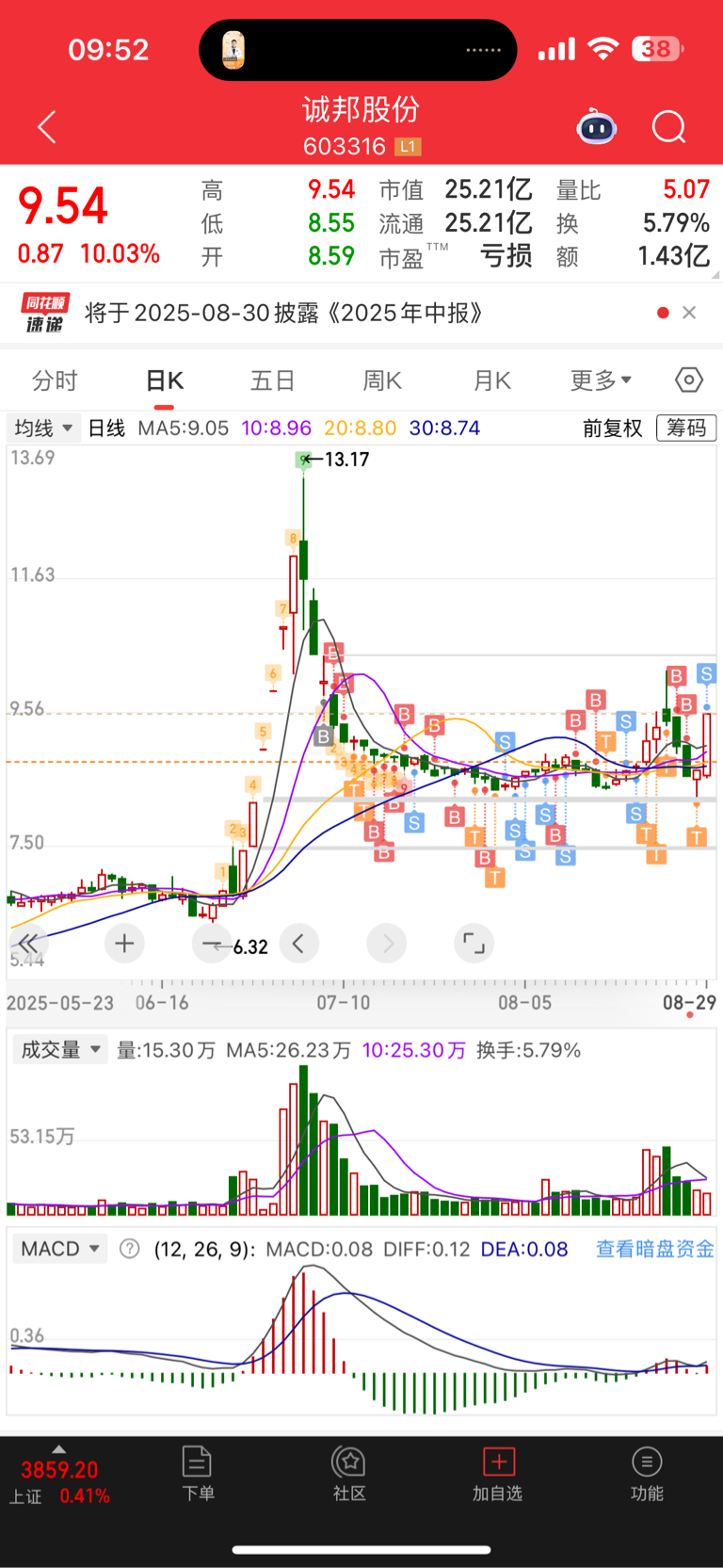Toggle 前复权 price adjustment
Viewport: 723px width, 1568px height.
[x=612, y=428]
